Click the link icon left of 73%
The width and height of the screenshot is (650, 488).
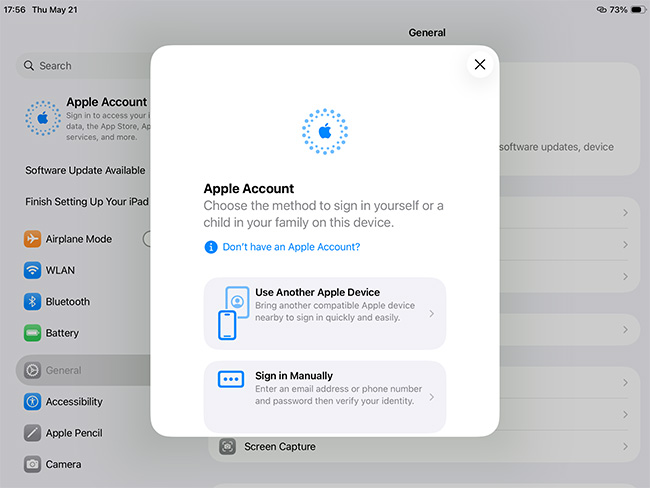pyautogui.click(x=601, y=10)
